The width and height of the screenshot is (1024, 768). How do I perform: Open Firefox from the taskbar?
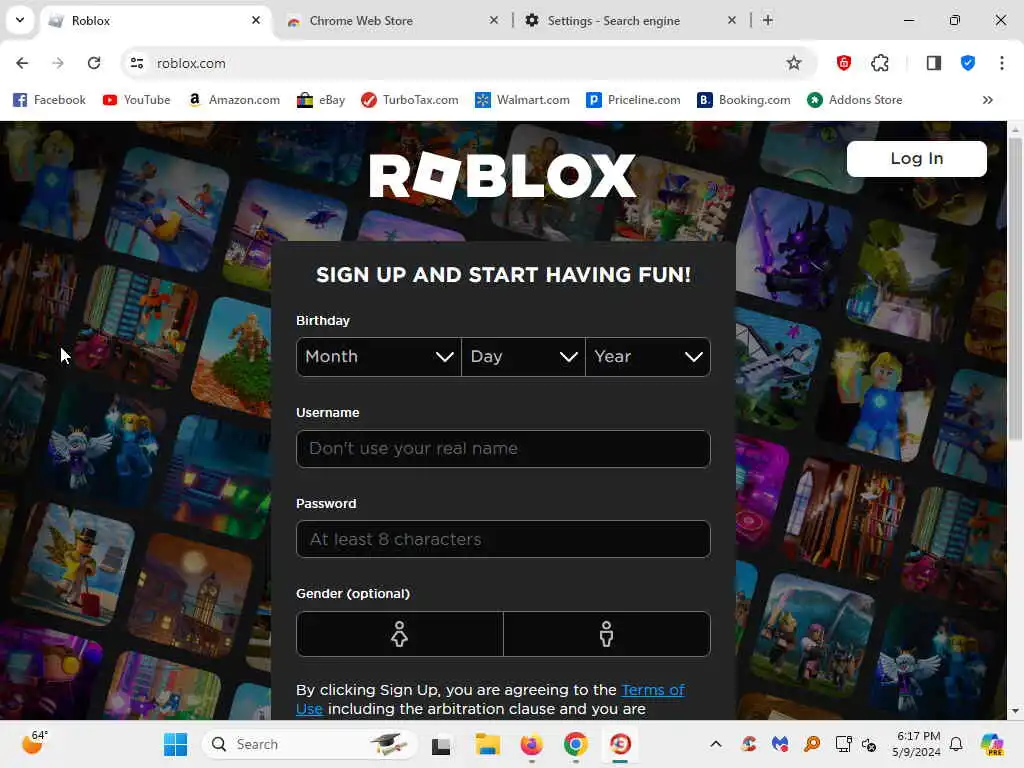click(532, 744)
